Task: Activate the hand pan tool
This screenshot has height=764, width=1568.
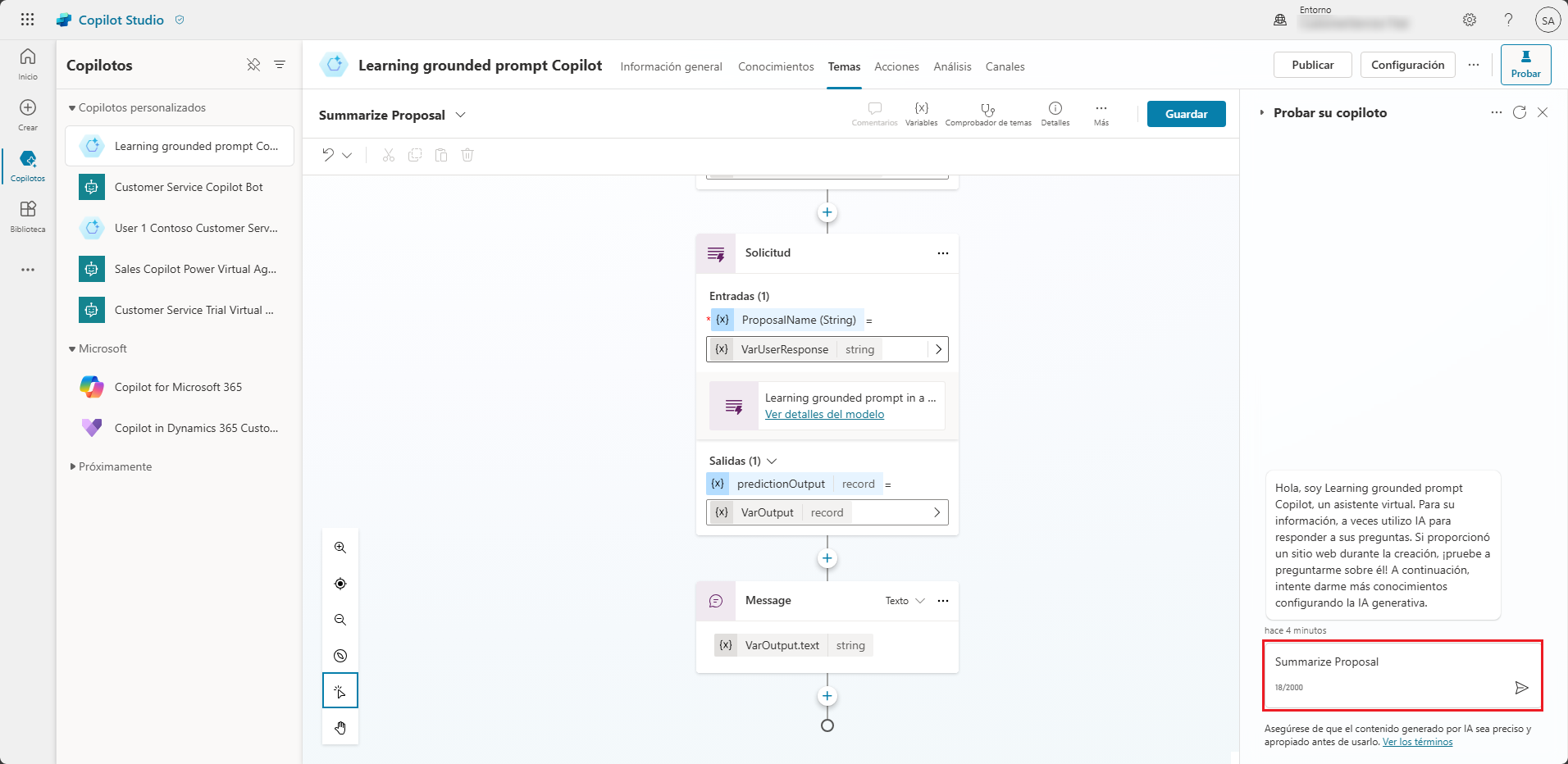Action: [340, 728]
